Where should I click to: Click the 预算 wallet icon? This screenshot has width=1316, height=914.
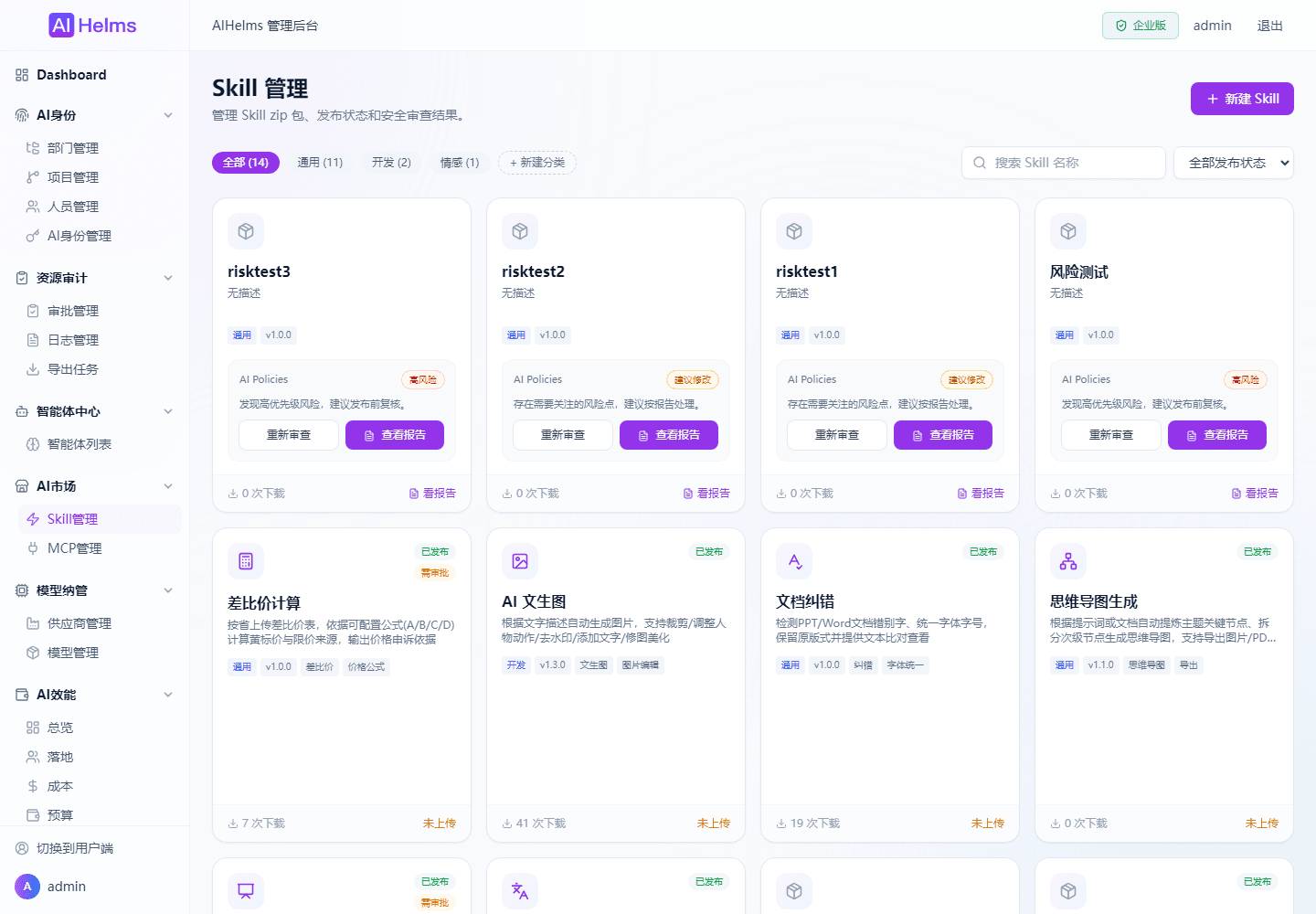pyautogui.click(x=33, y=815)
